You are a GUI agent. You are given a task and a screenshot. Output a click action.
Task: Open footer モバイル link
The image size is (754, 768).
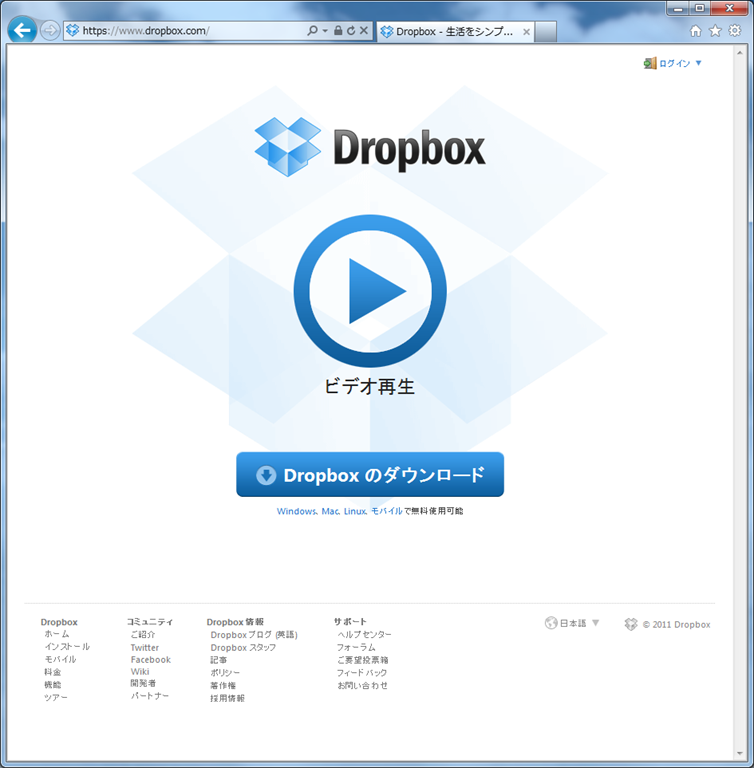pyautogui.click(x=60, y=659)
